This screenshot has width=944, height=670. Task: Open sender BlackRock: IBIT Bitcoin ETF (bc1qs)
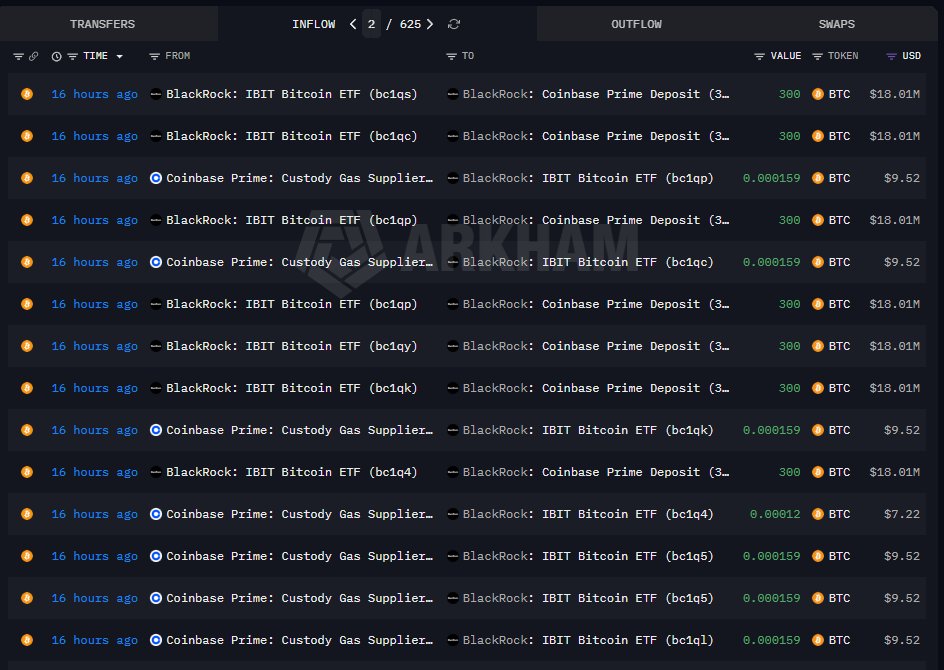(x=292, y=94)
